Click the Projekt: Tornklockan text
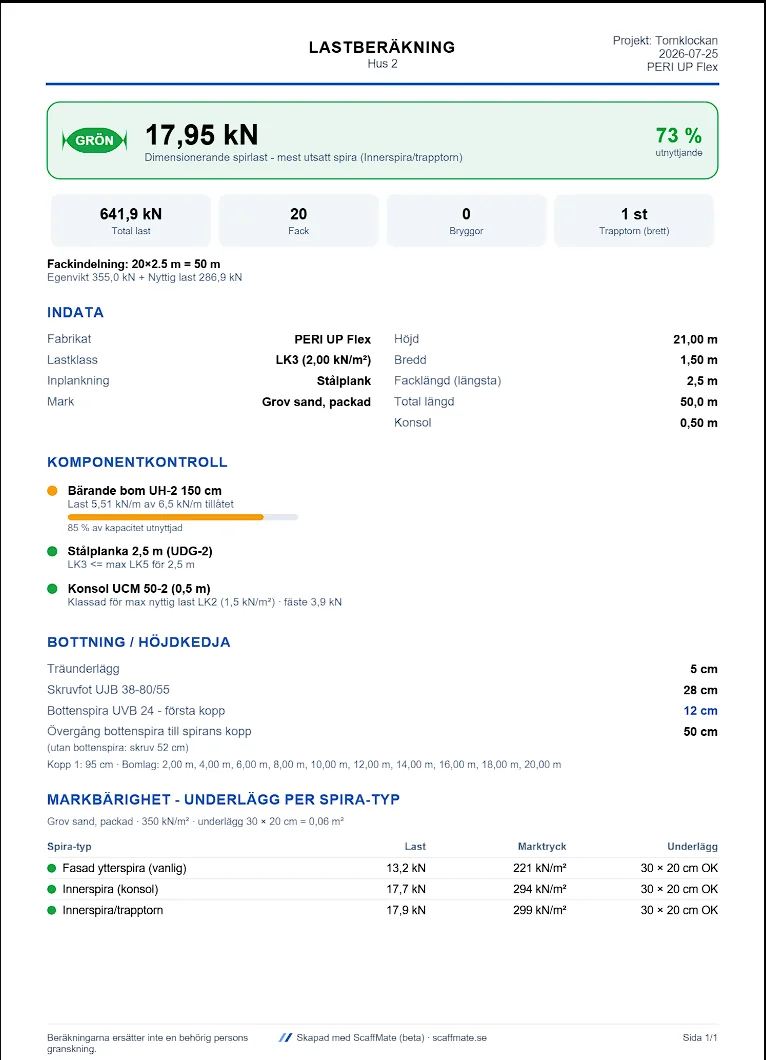This screenshot has width=766, height=1060. [665, 41]
